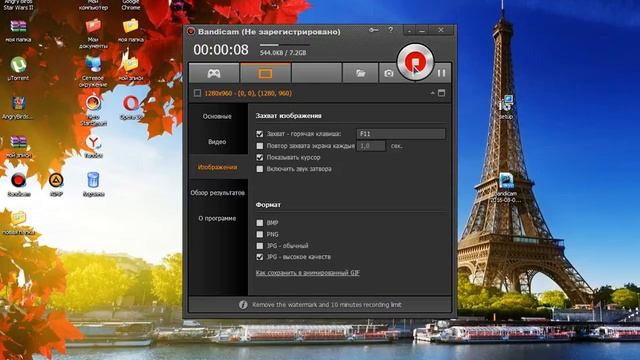The height and width of the screenshot is (360, 640).
Task: Click the 1,0 seconds interval field
Action: (371, 146)
